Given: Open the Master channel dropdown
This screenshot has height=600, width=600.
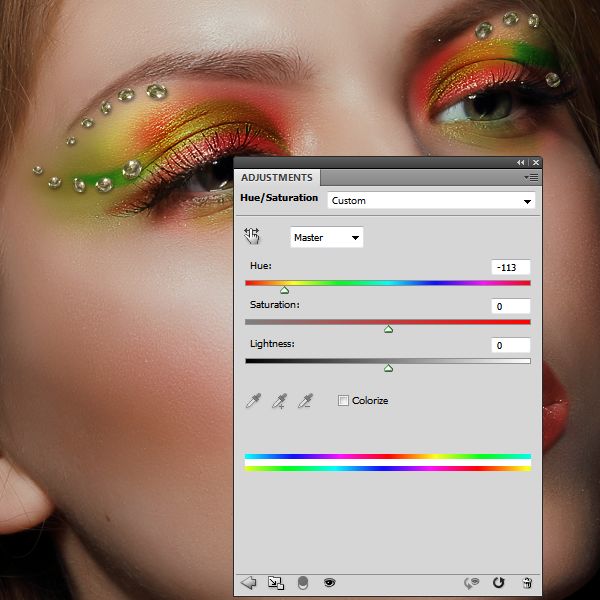Looking at the screenshot, I should 327,237.
